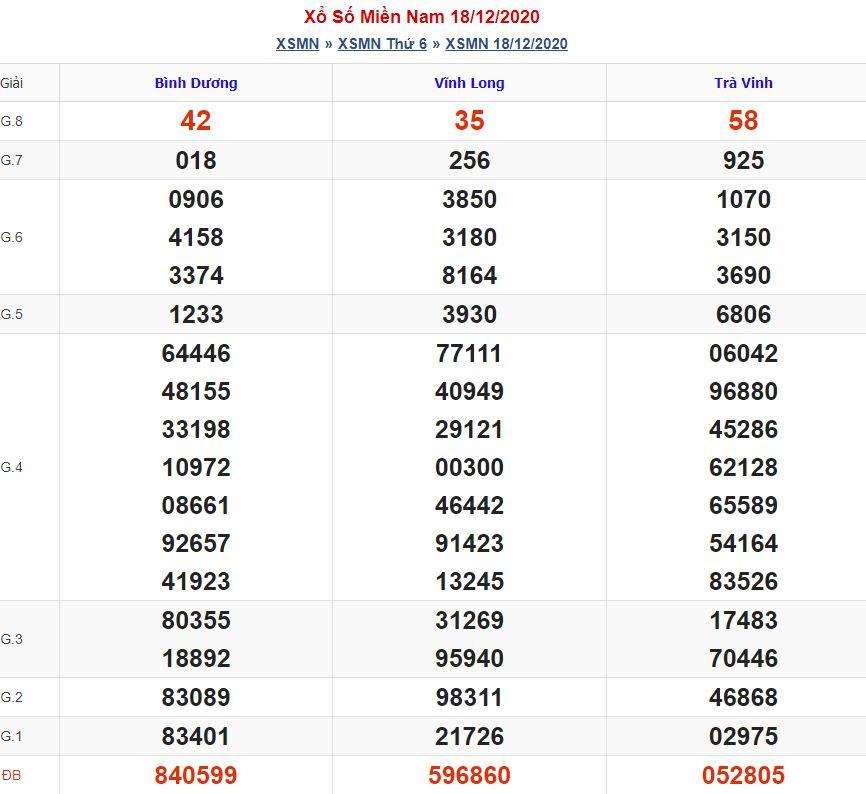Select Vĩnh Long G.8 result 35
The height and width of the screenshot is (794, 866).
coord(469,121)
